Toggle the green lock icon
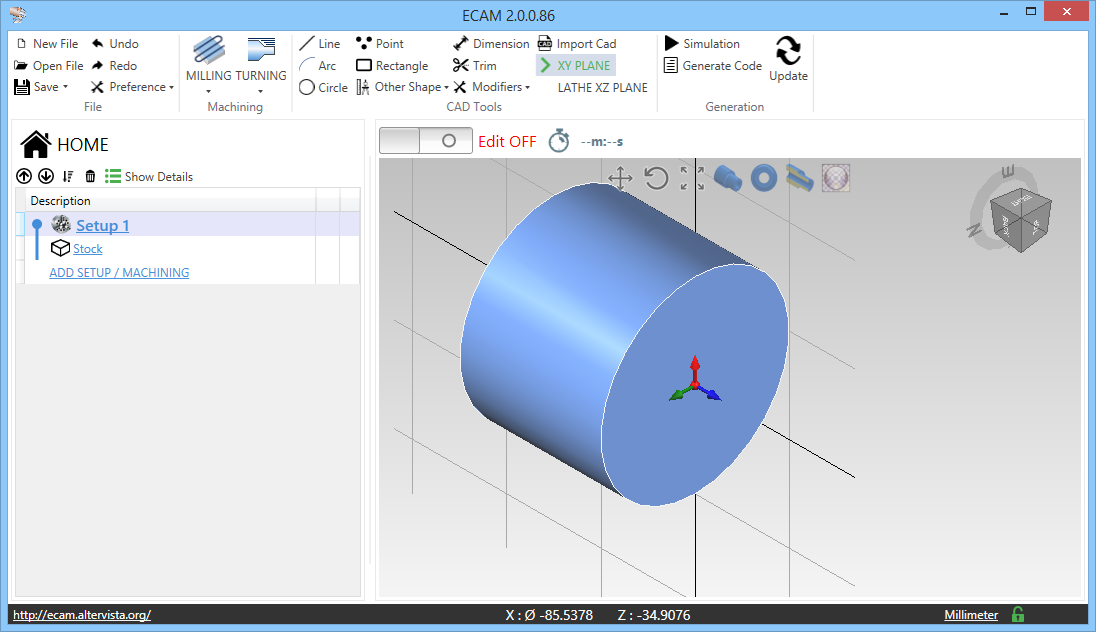1096x632 pixels. (1018, 615)
